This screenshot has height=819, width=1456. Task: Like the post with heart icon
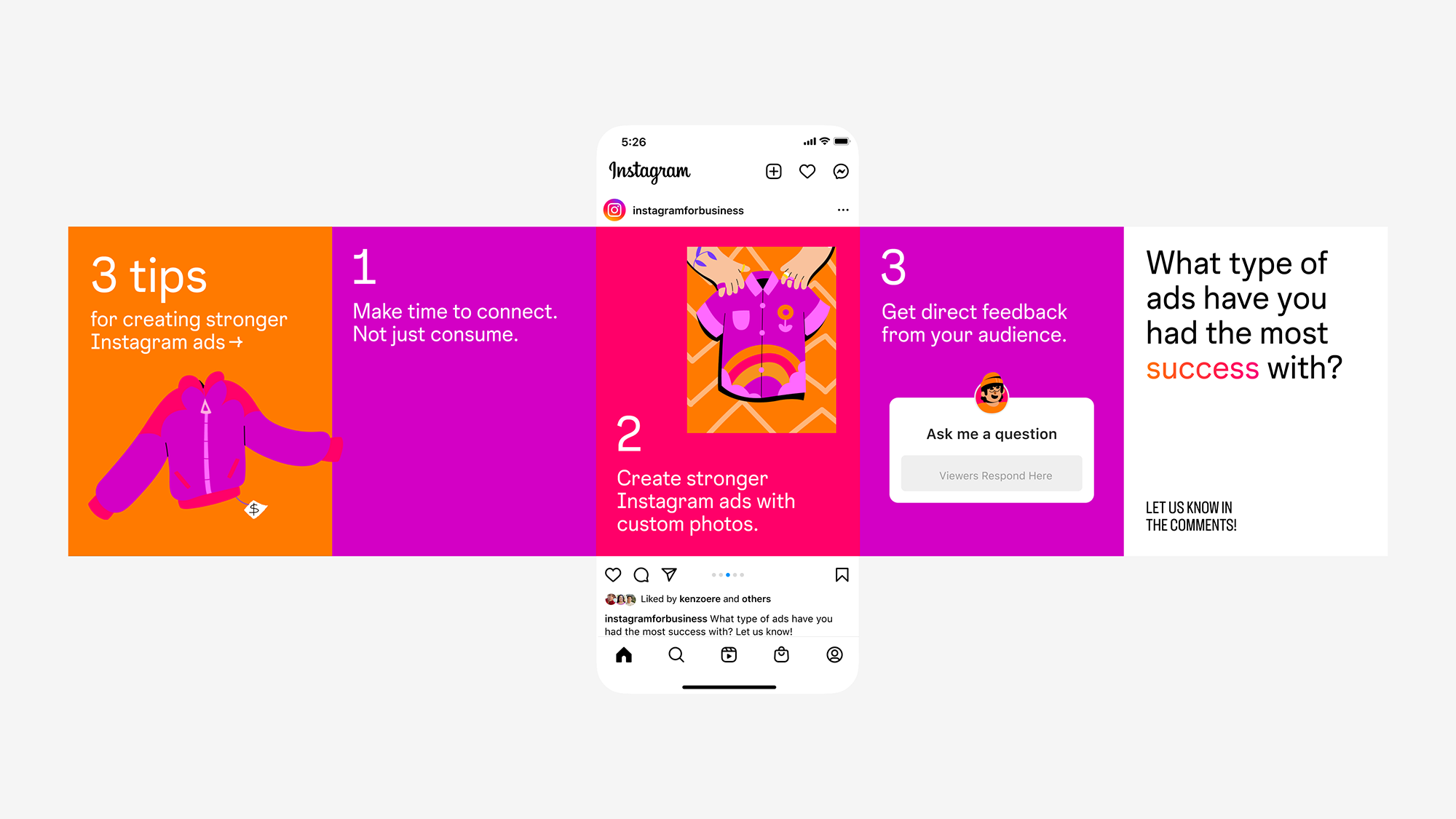click(613, 575)
